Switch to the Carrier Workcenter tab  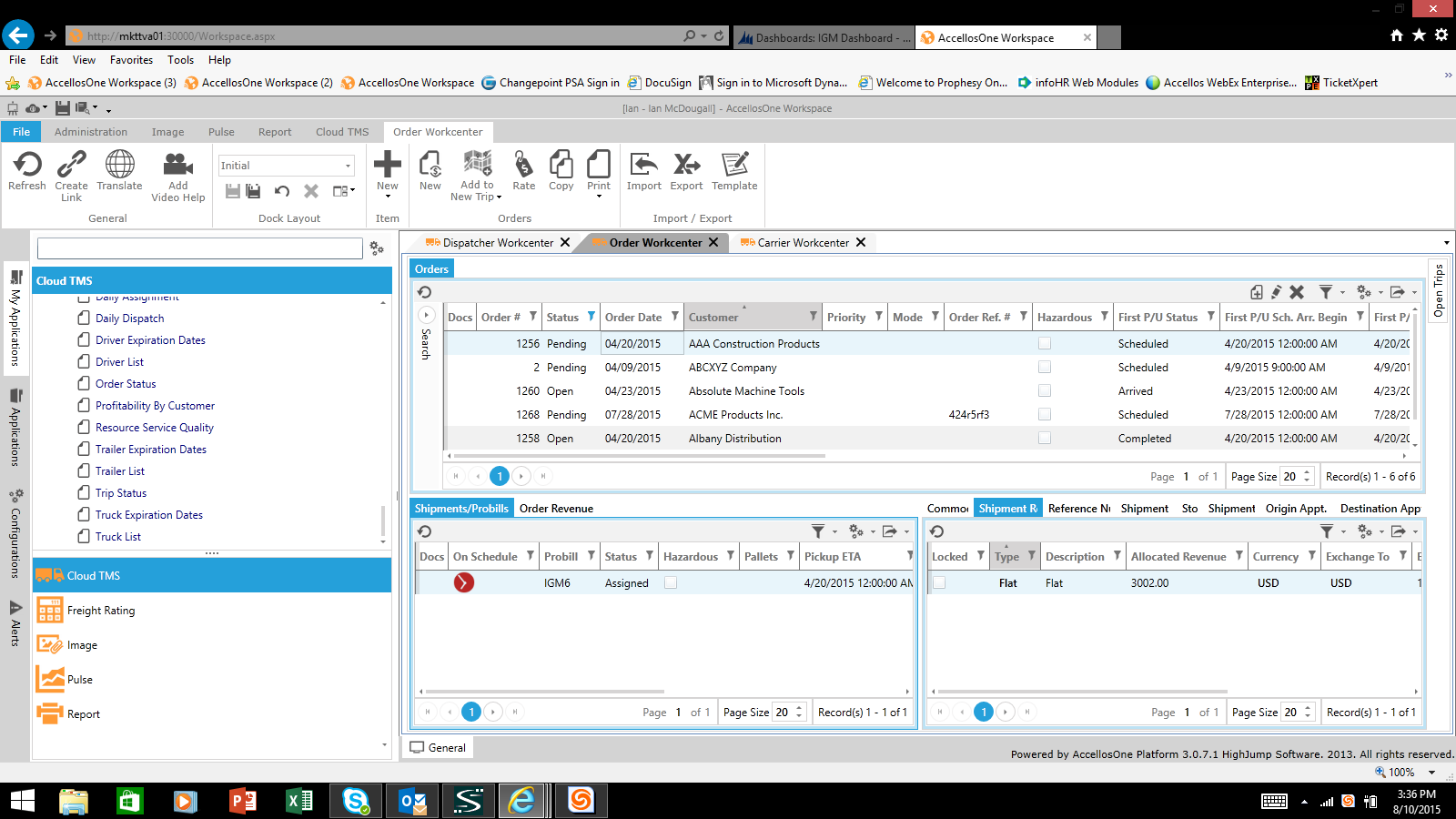tap(803, 243)
